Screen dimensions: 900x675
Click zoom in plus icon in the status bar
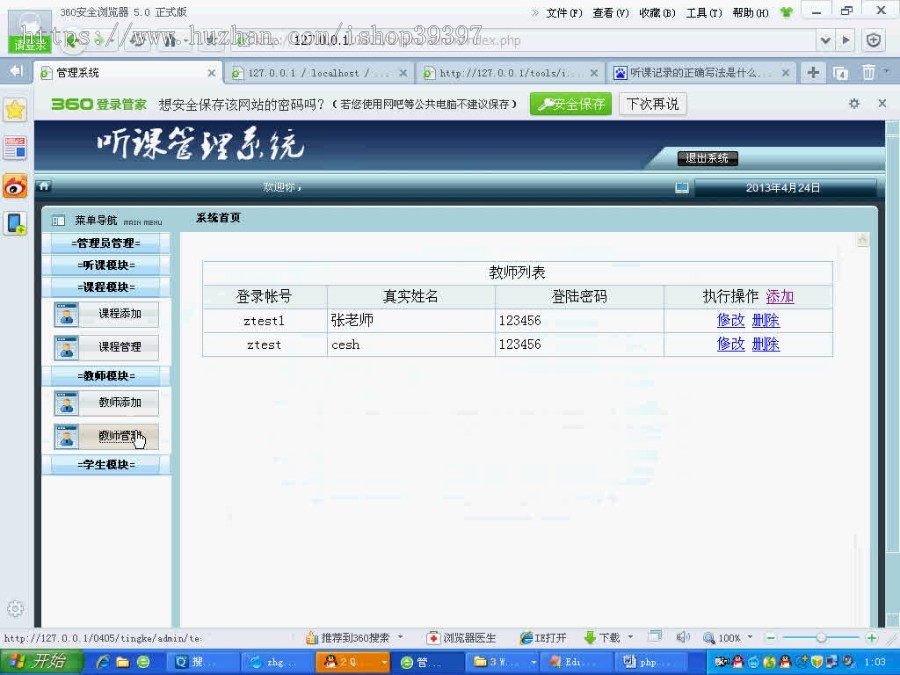(871, 638)
